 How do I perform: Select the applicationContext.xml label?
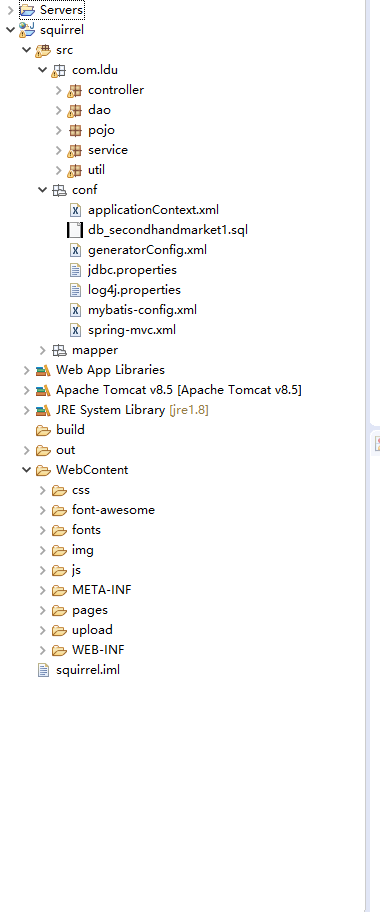tap(154, 210)
